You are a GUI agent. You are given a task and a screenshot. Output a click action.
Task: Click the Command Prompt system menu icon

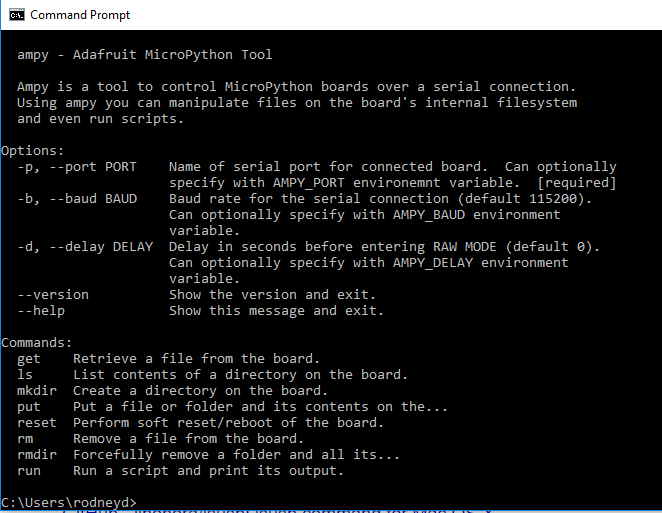point(15,15)
